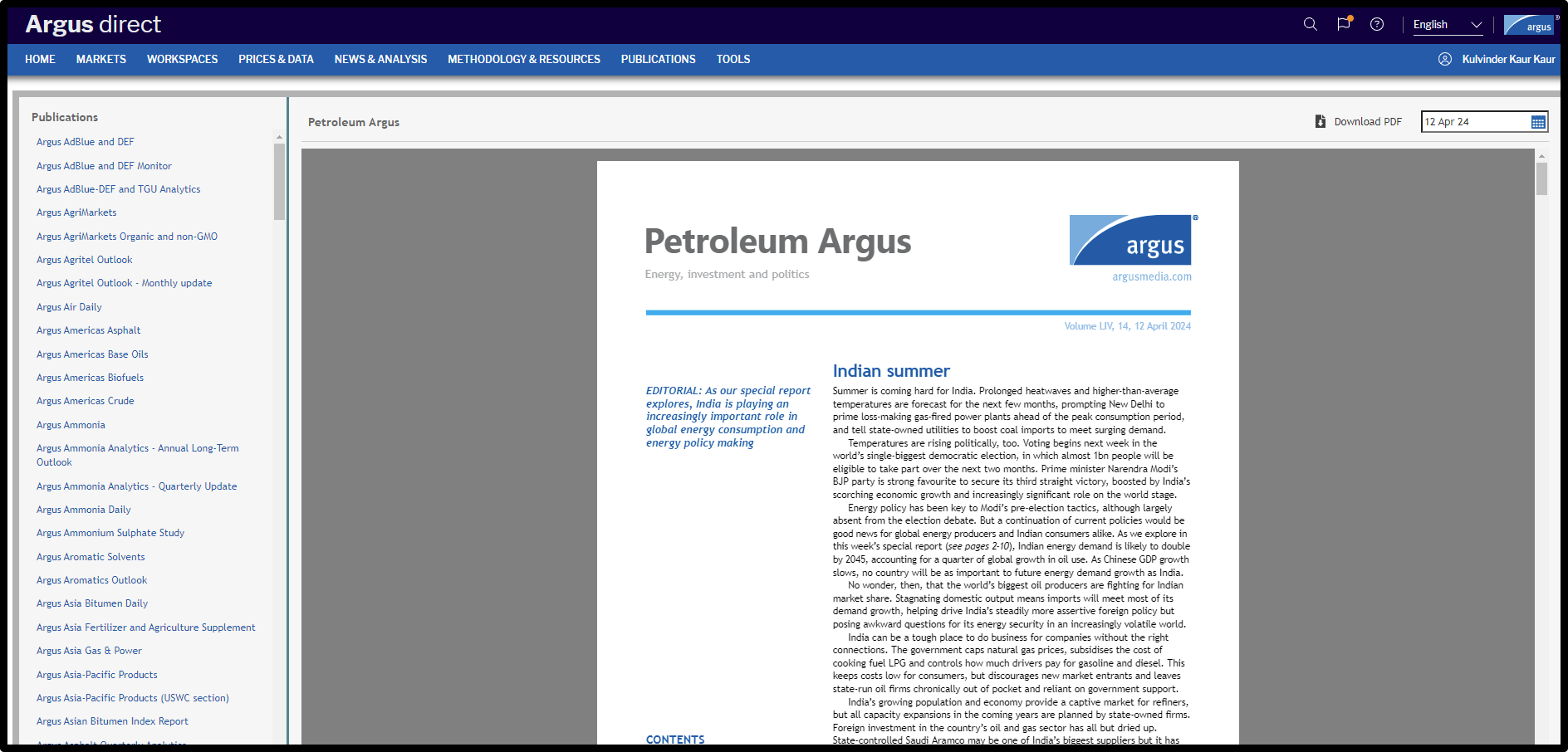
Task: Click the Download PDF file icon
Action: 1321,121
